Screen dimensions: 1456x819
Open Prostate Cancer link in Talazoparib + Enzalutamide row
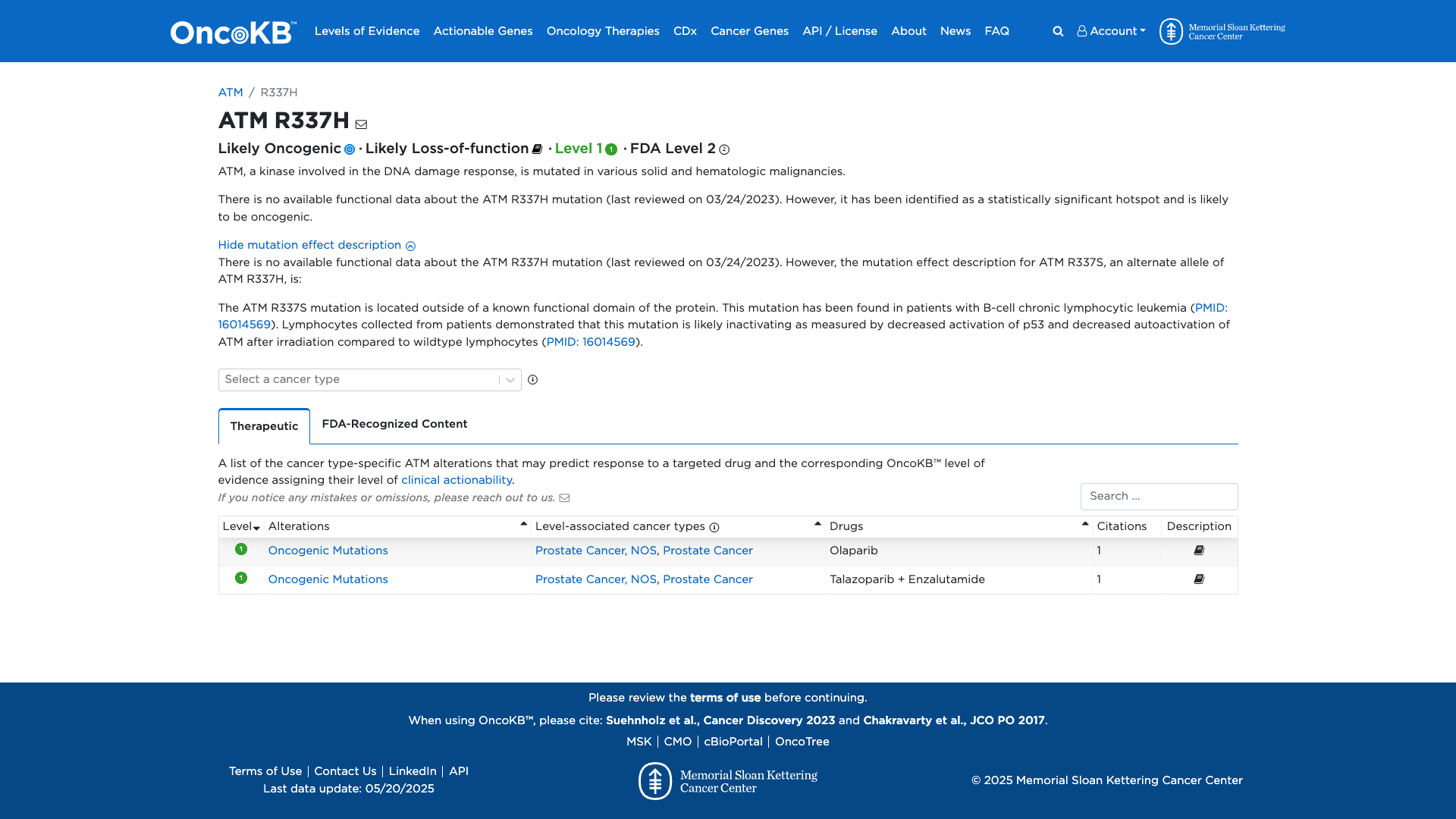point(708,579)
